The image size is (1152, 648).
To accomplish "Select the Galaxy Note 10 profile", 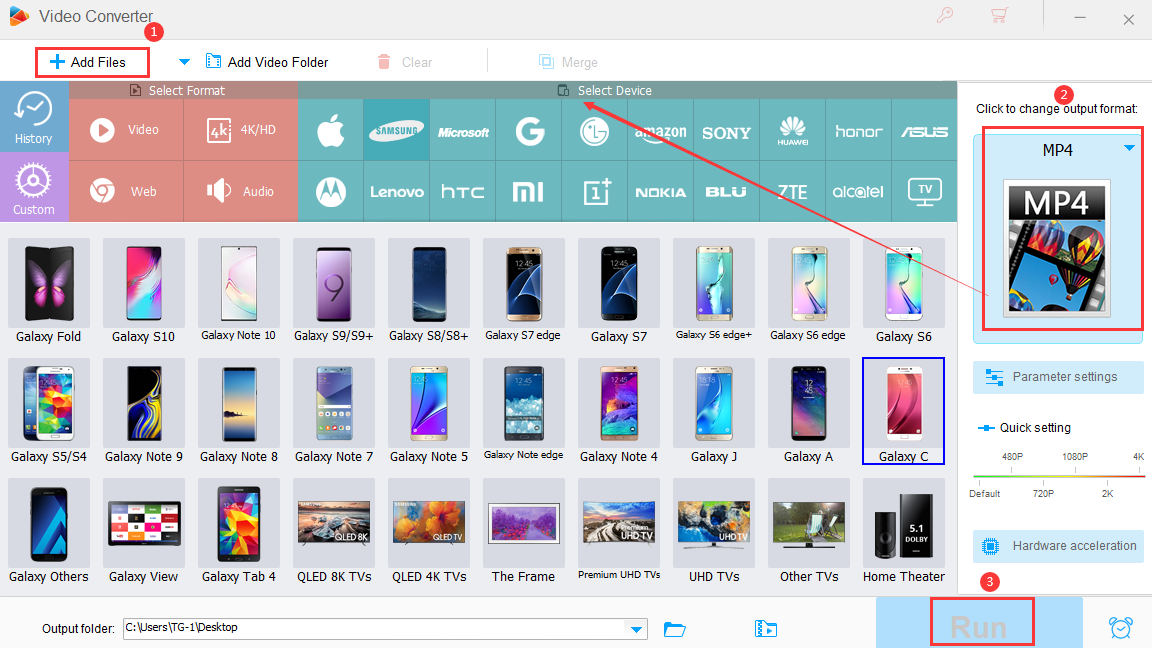I will [x=239, y=291].
